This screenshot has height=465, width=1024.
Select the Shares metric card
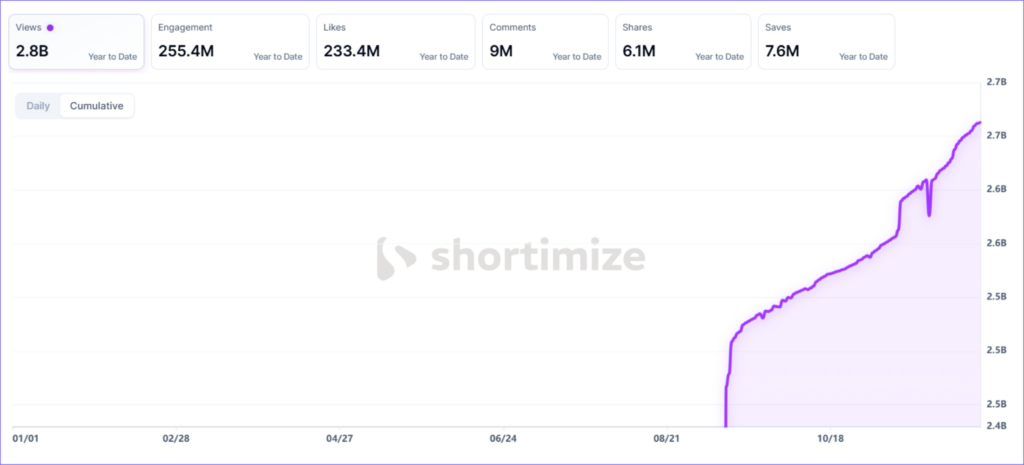[683, 42]
